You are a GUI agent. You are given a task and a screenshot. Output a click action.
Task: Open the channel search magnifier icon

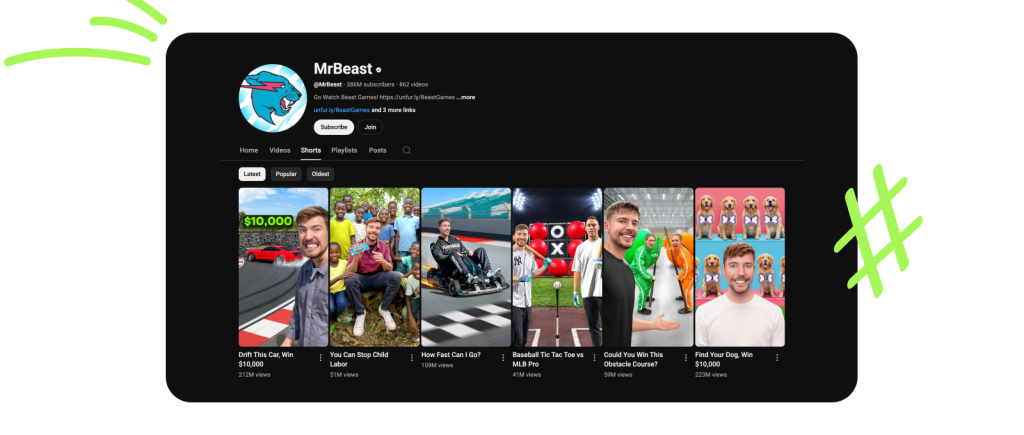click(x=406, y=150)
